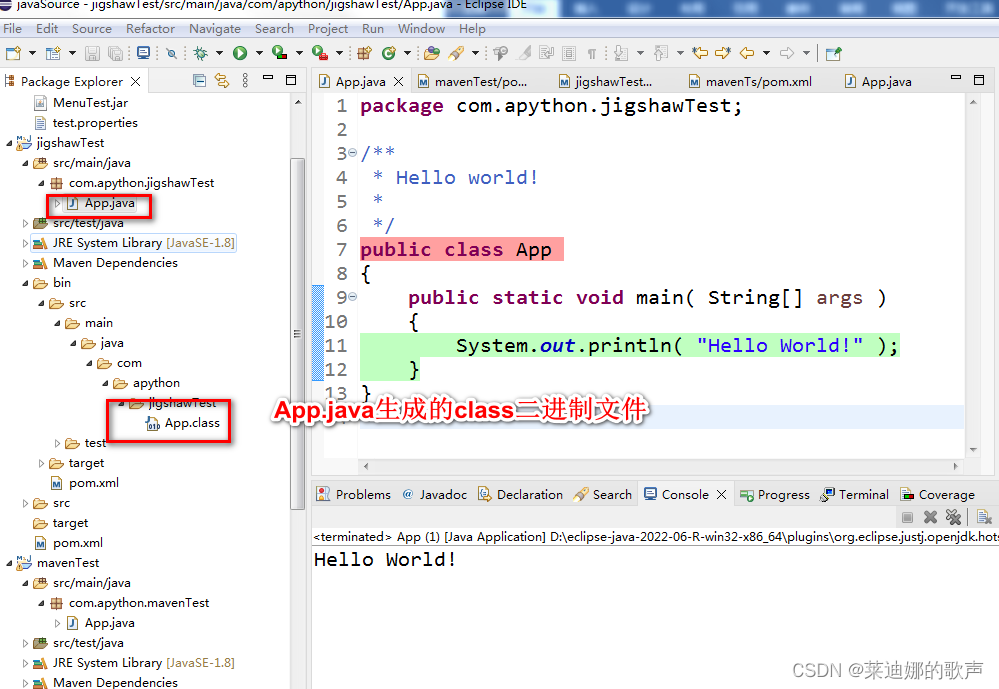Image resolution: width=999 pixels, height=689 pixels.
Task: Select test.properties file
Action: click(x=85, y=122)
